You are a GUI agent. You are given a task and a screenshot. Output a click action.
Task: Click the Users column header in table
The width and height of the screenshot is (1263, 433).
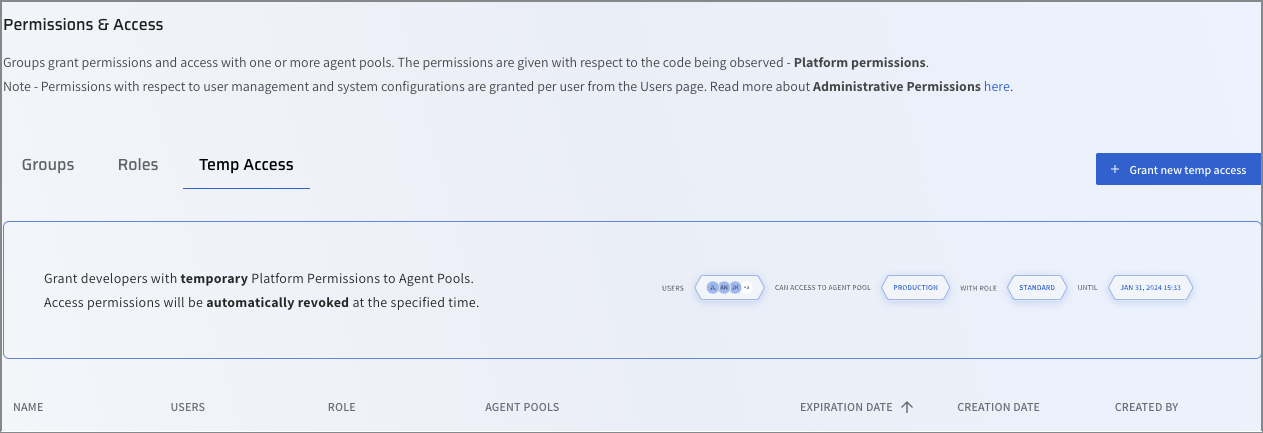[188, 407]
